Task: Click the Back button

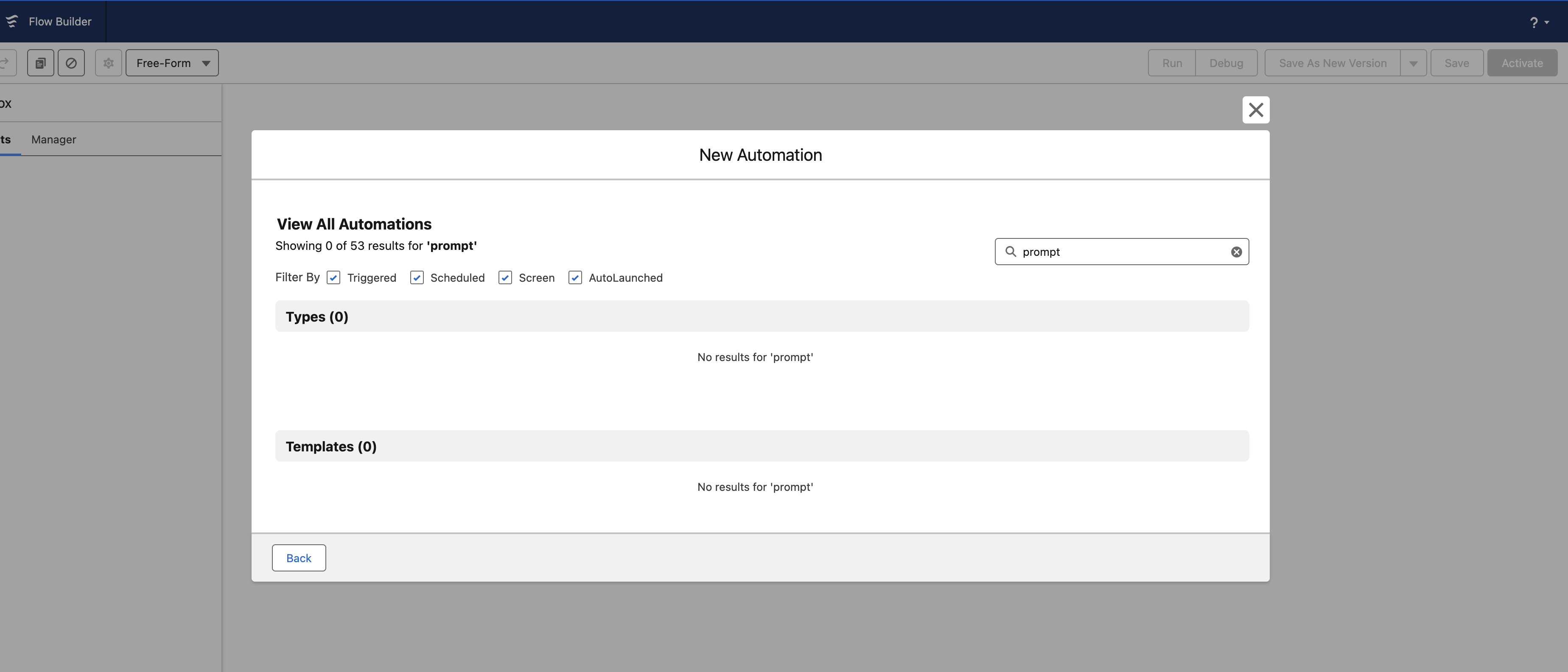Action: click(x=298, y=558)
